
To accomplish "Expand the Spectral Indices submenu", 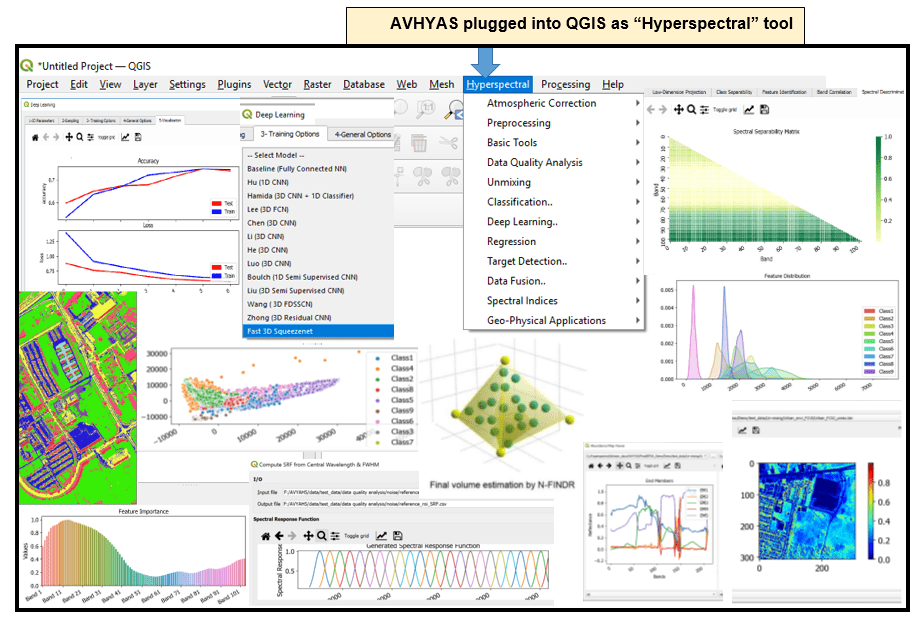I will [x=554, y=301].
